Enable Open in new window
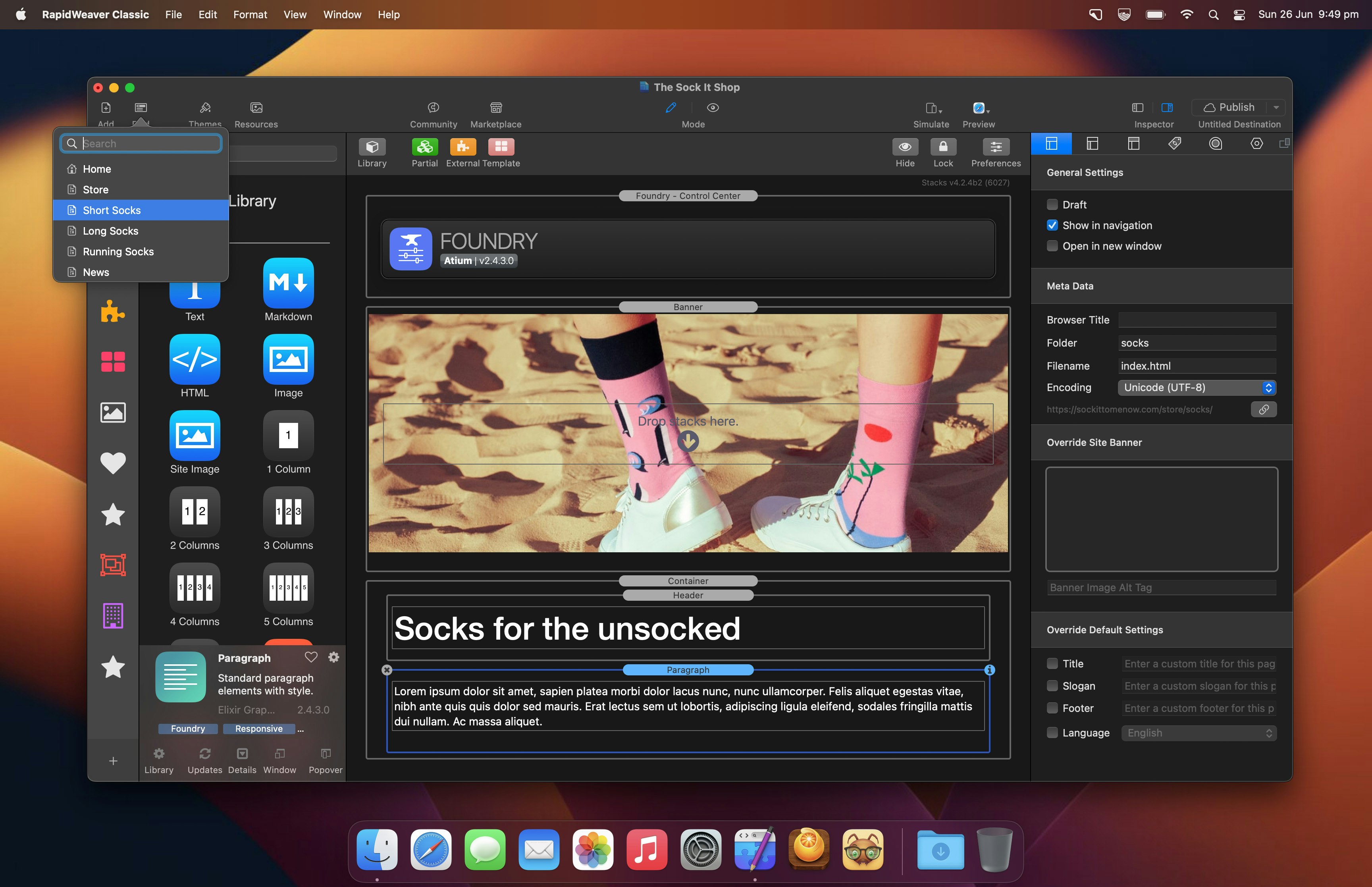The width and height of the screenshot is (1372, 887). tap(1052, 246)
